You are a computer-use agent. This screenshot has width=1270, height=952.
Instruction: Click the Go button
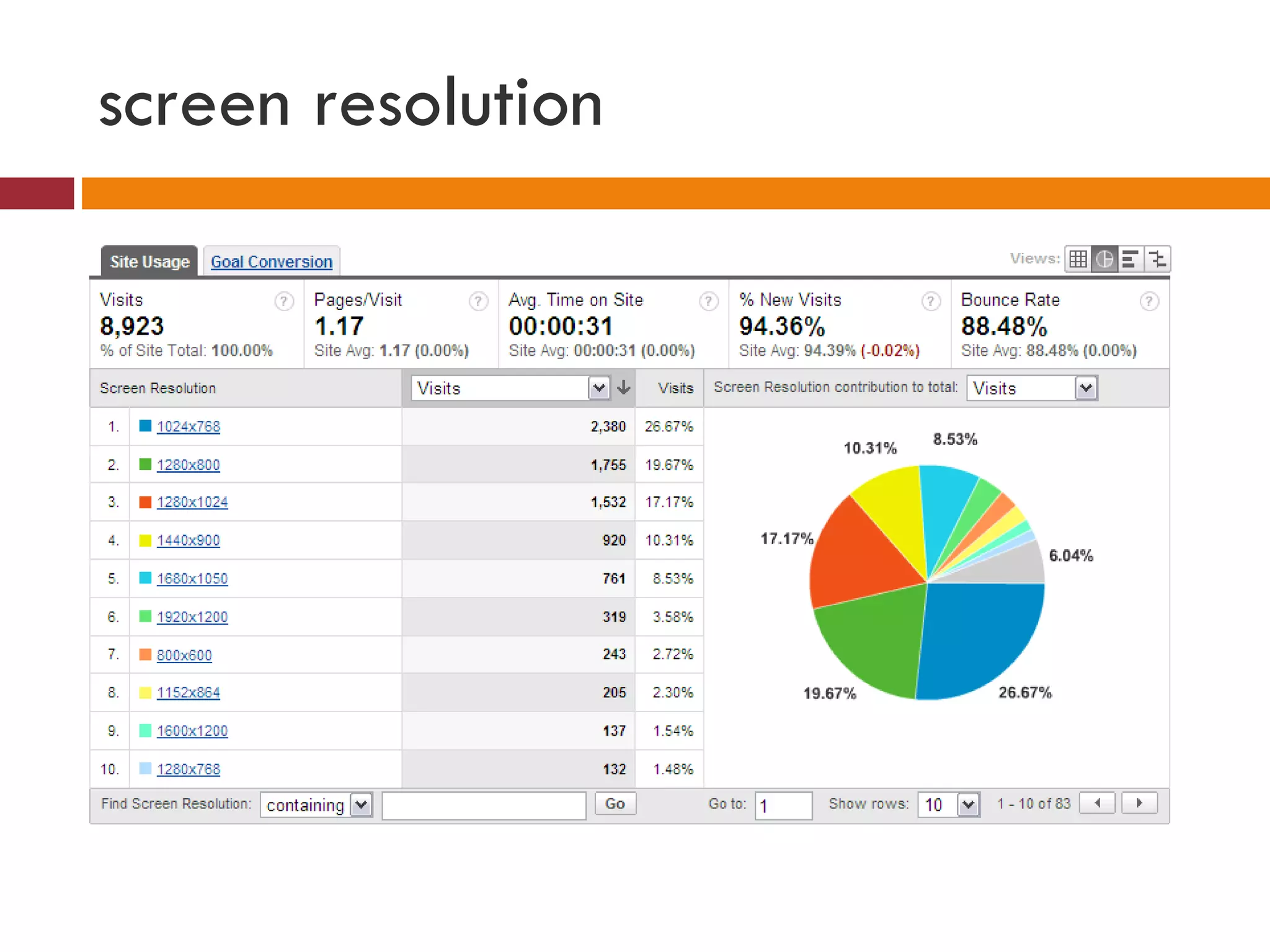(x=615, y=803)
